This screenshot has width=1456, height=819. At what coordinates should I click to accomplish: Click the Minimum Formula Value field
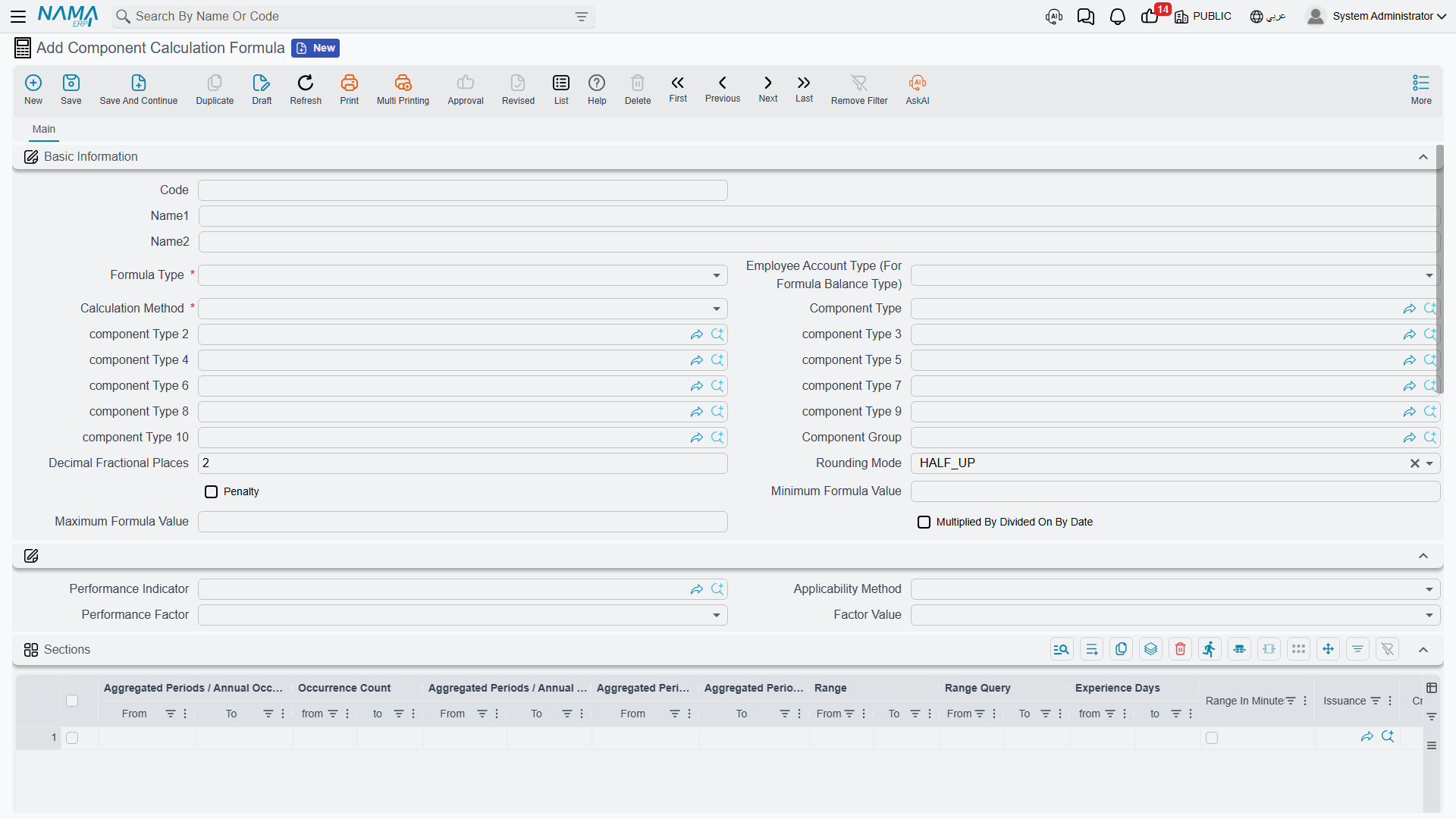[x=1175, y=491]
